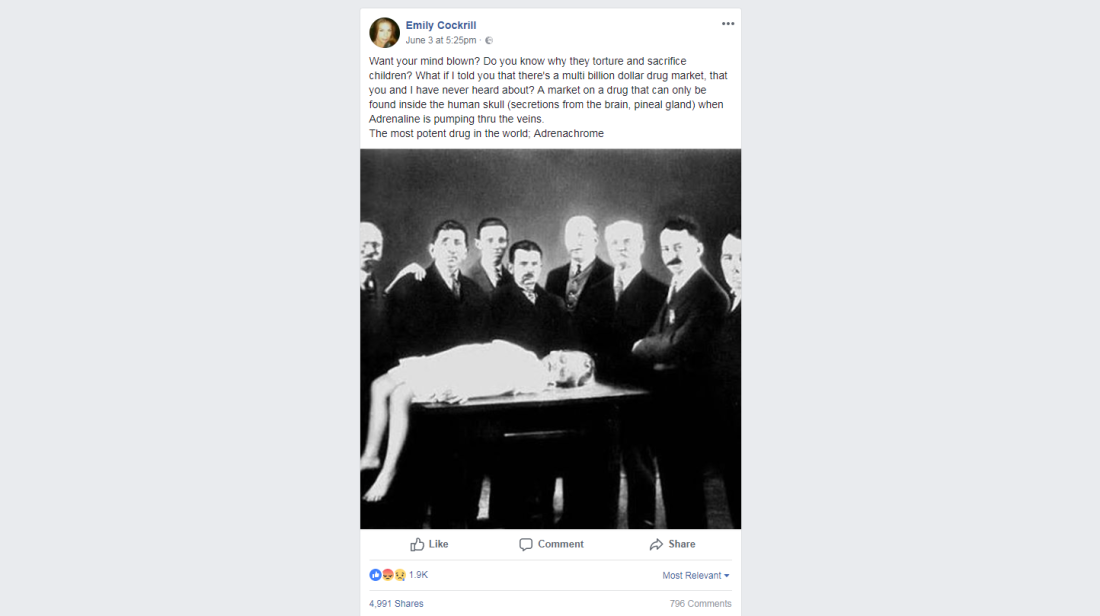Click the speech bubble Comment icon

525,544
